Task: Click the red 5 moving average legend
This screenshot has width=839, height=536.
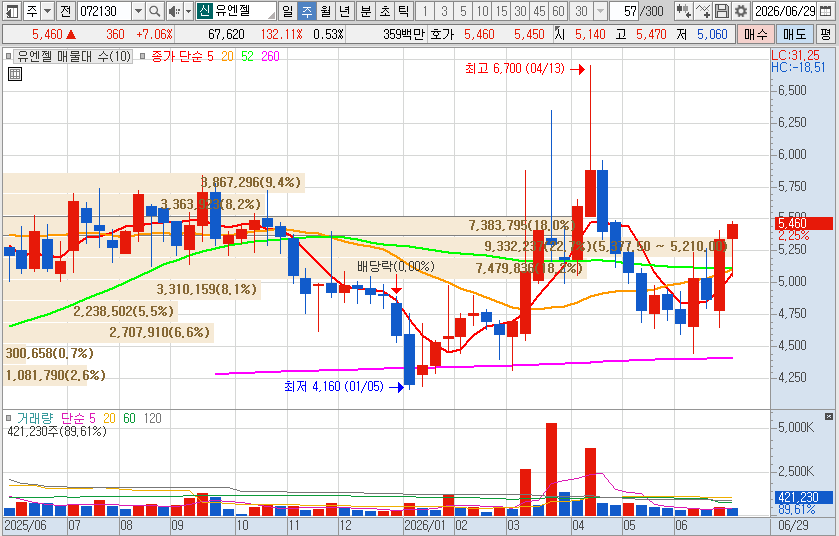Action: click(x=210, y=56)
